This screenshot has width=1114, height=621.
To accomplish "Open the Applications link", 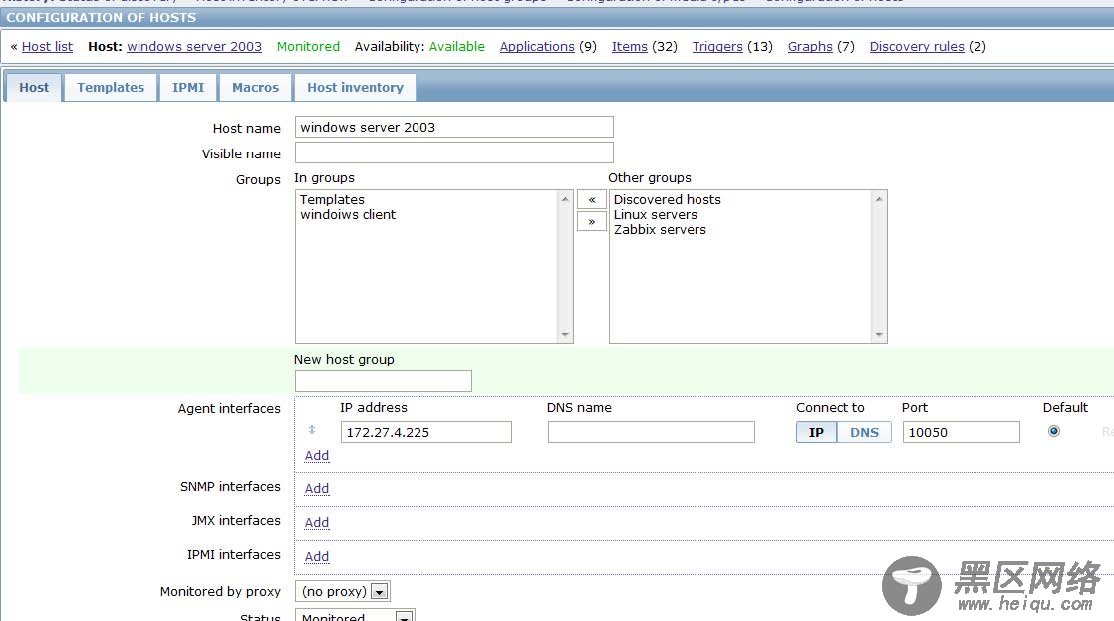I will [x=537, y=46].
